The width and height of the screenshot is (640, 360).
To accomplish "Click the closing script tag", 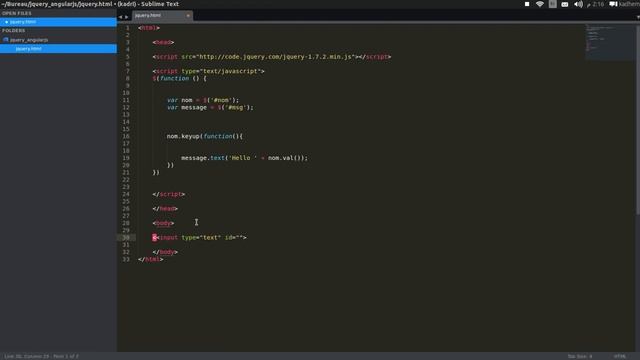I will tap(169, 194).
